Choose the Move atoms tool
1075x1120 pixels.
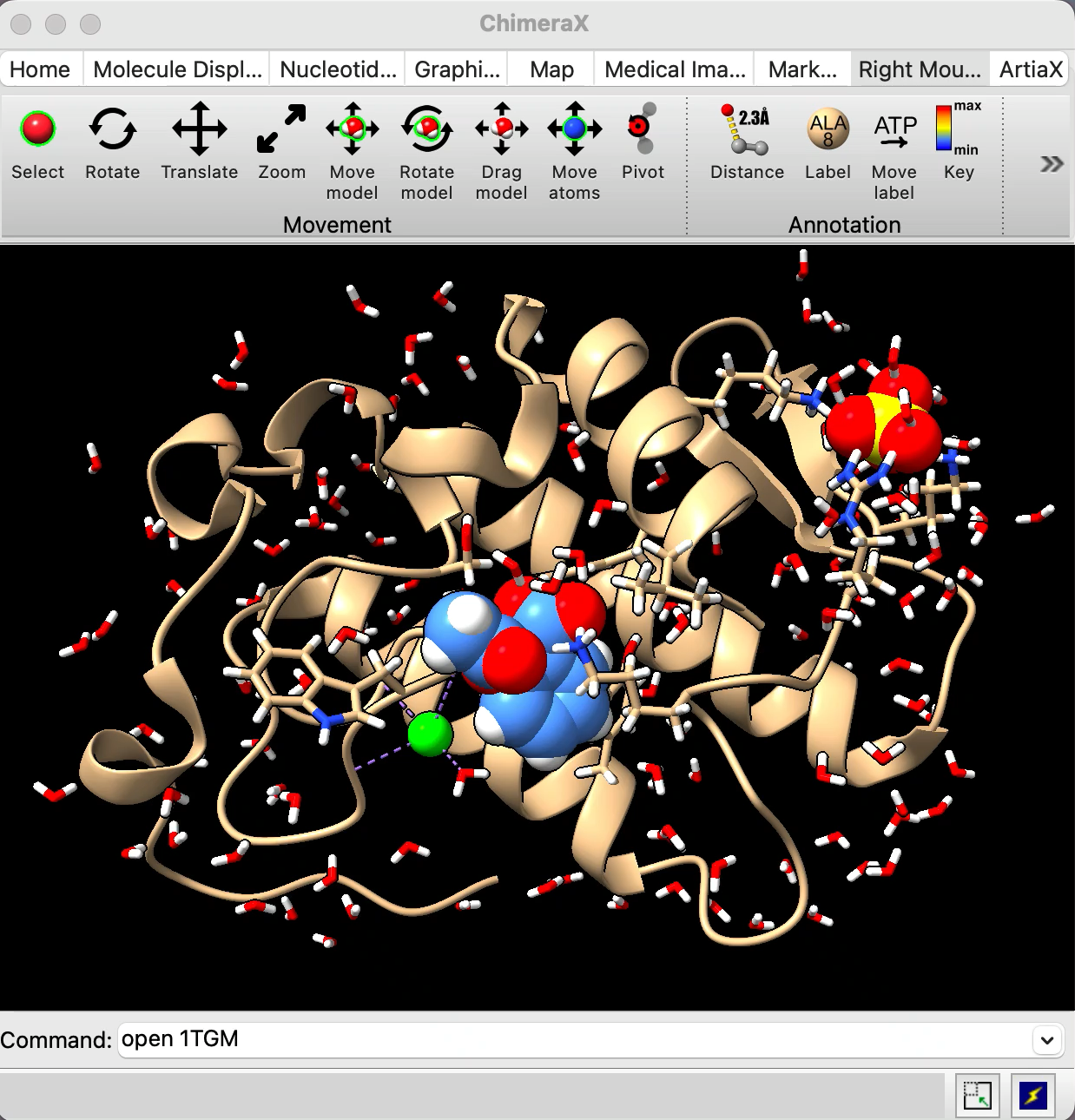[x=574, y=129]
